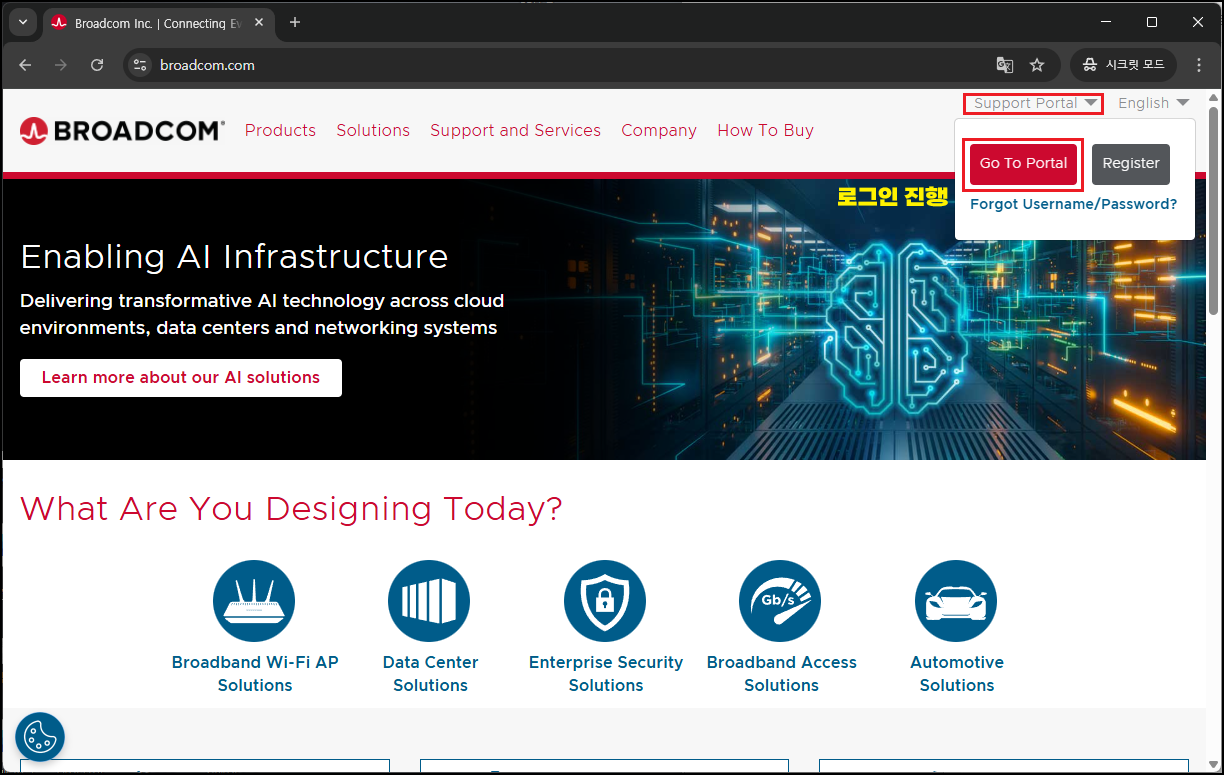This screenshot has height=775, width=1224.
Task: Open the tab search dropdown
Action: 22,22
